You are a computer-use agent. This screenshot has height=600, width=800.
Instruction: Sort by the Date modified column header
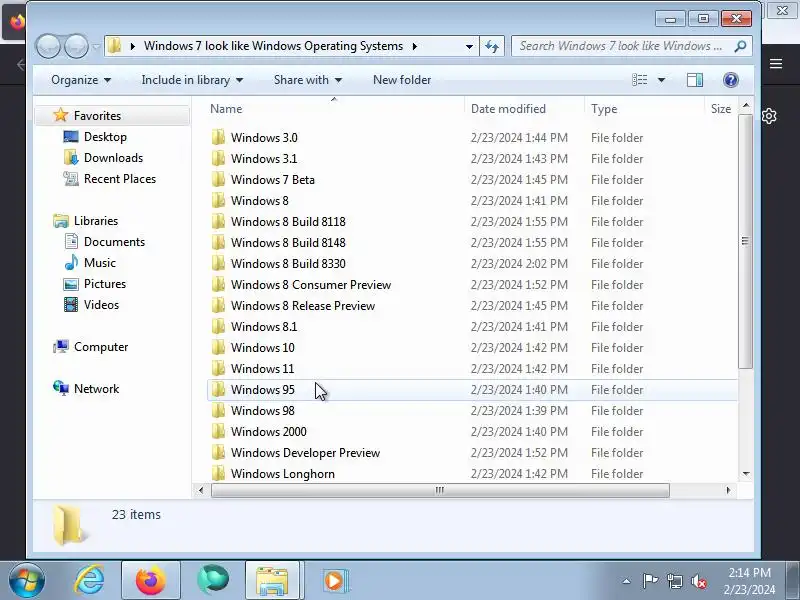click(x=508, y=109)
